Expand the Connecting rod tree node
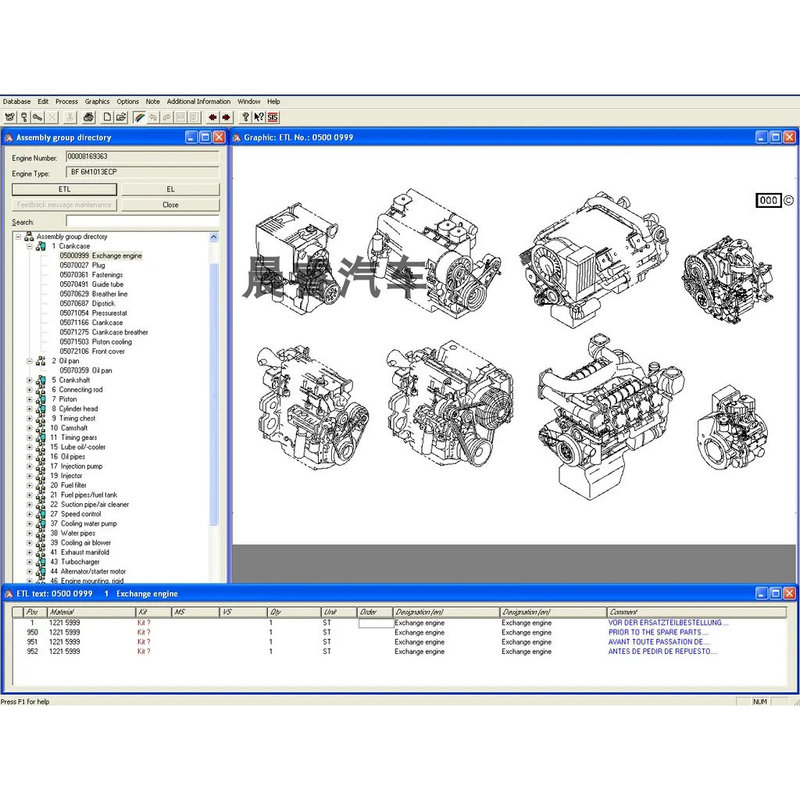This screenshot has height=800, width=800. (x=30, y=390)
